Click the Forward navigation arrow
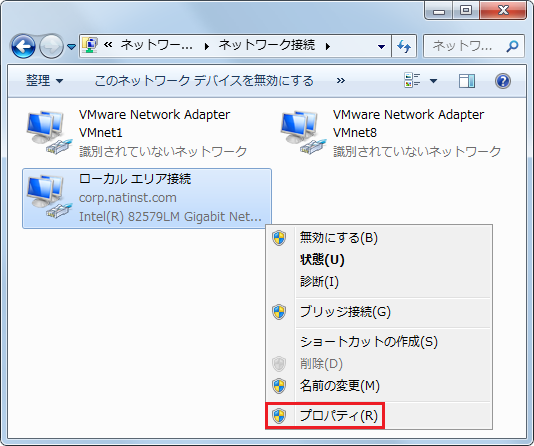The width and height of the screenshot is (534, 446). [51, 46]
